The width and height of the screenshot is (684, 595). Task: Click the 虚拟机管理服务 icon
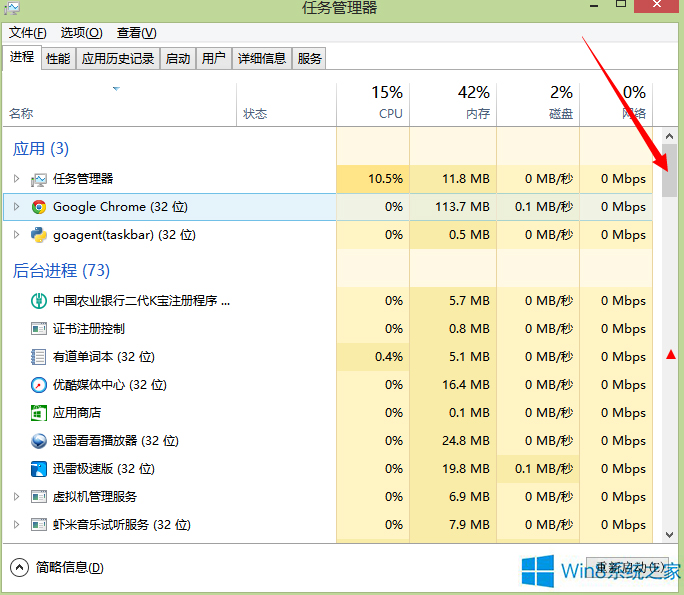pos(38,496)
